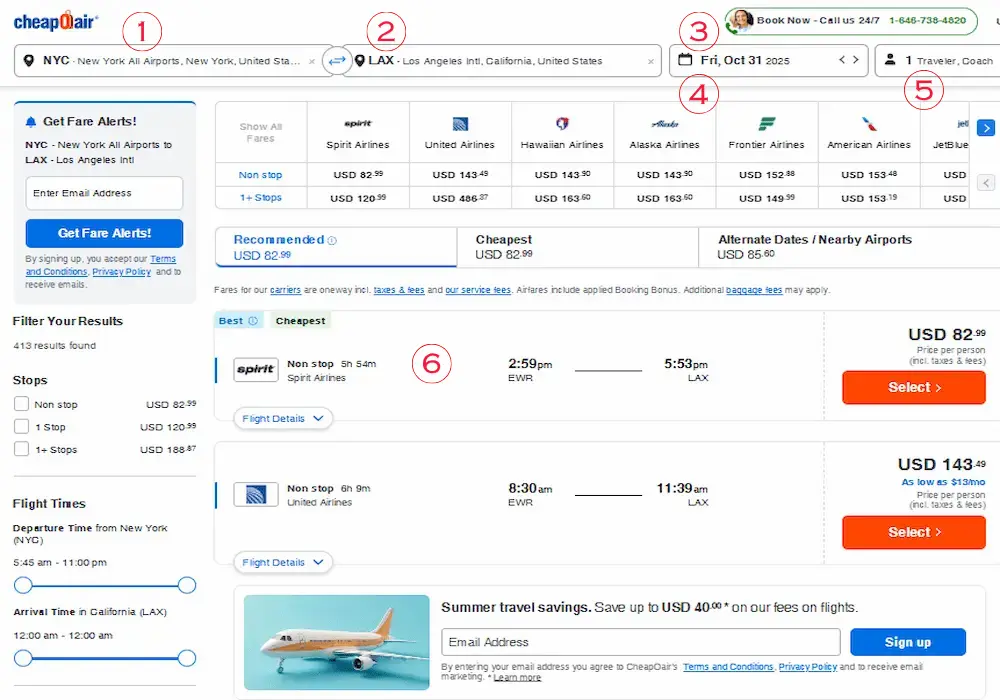Click Spirit logo in first flight result
1000x700 pixels.
[x=256, y=370]
